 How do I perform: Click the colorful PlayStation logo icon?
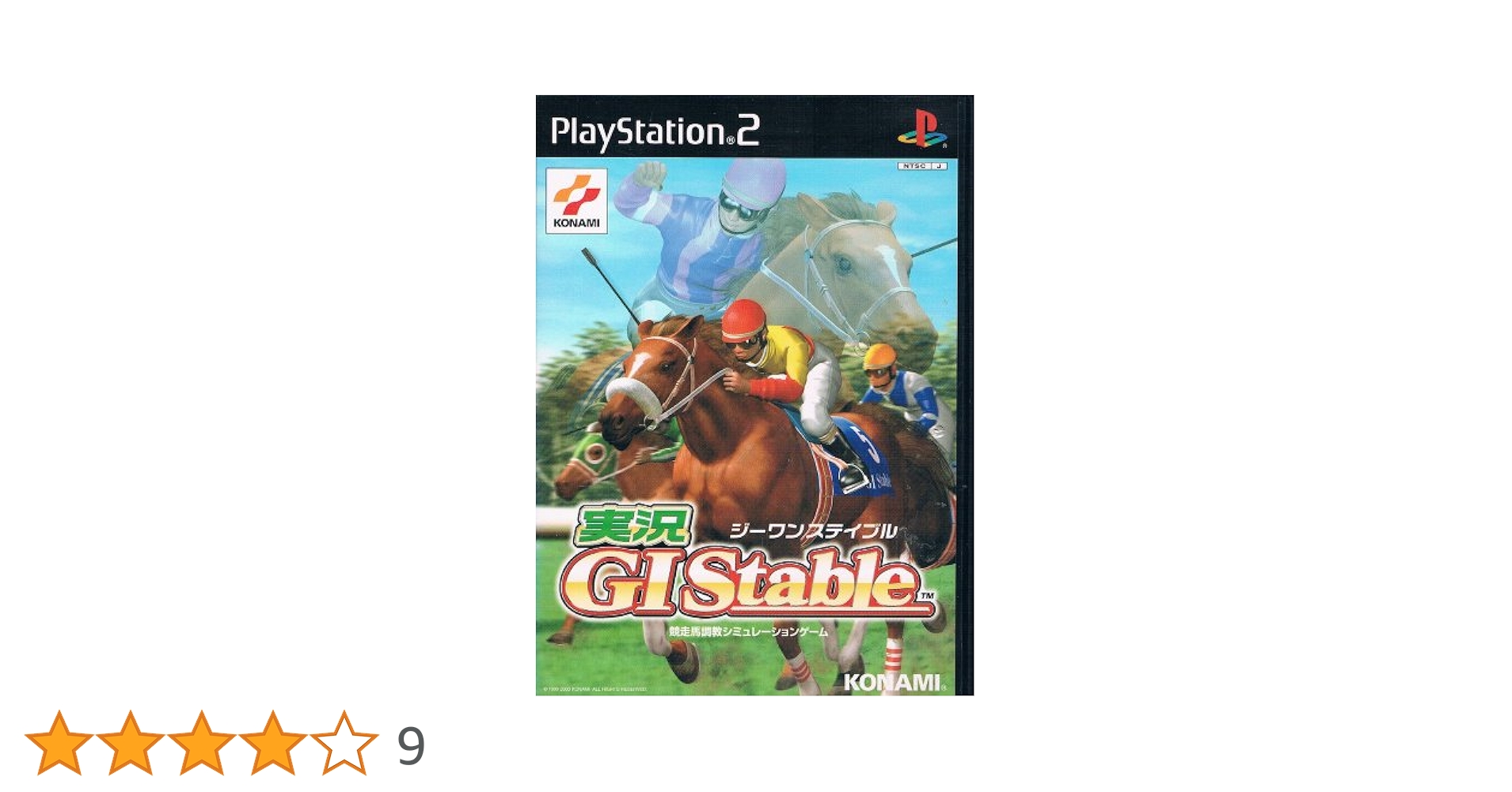[x=922, y=129]
